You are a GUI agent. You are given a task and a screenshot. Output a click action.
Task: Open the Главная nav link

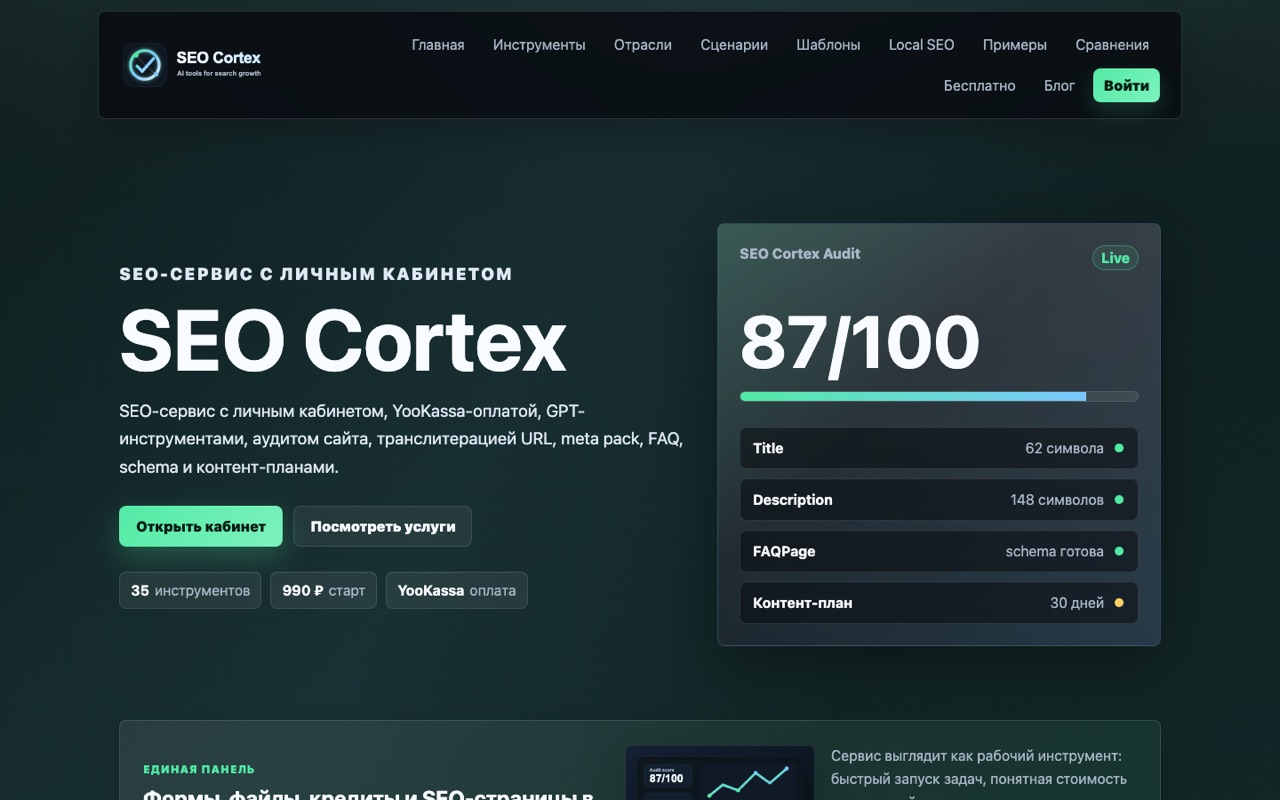438,45
